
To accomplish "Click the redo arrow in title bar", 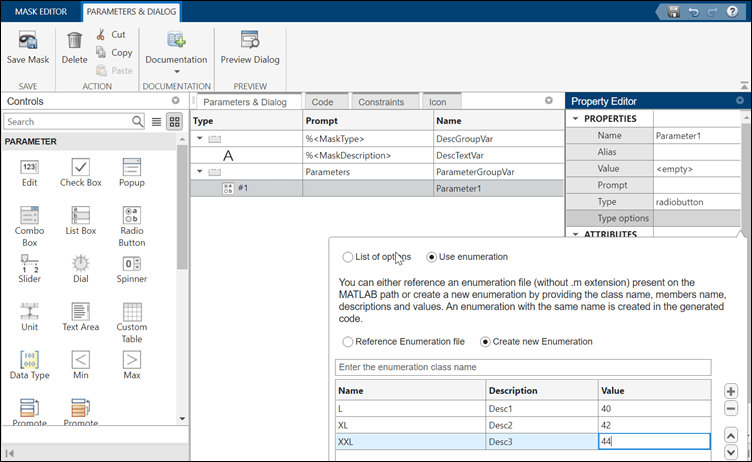I will click(x=713, y=12).
